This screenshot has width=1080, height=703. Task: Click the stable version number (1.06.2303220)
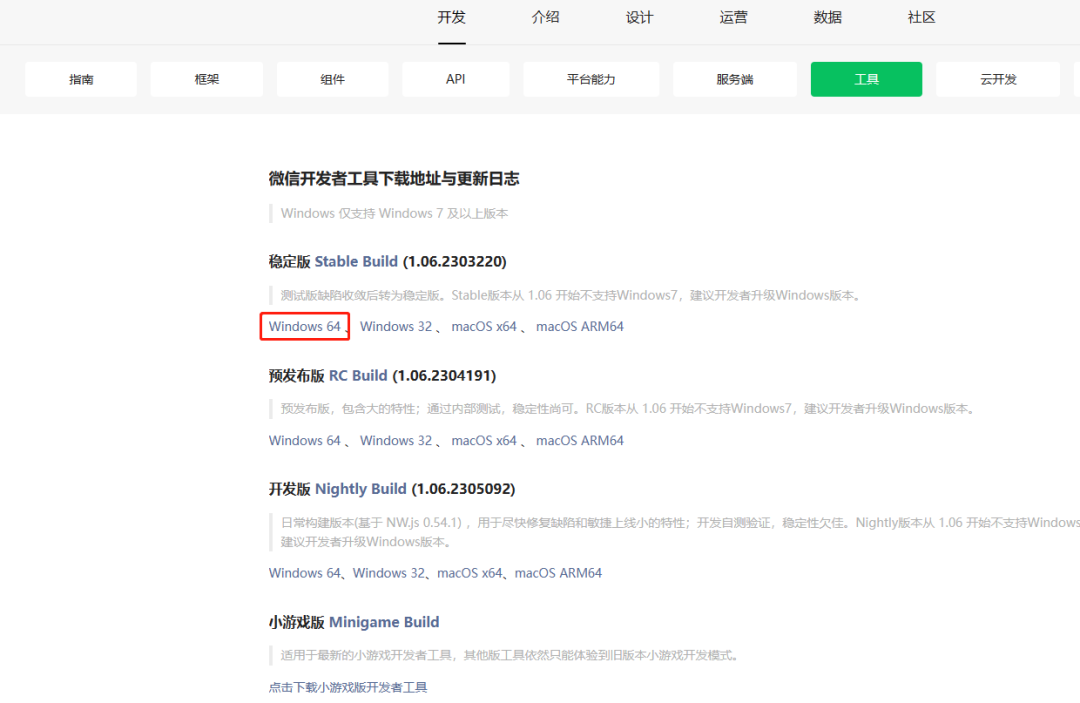[x=455, y=262]
